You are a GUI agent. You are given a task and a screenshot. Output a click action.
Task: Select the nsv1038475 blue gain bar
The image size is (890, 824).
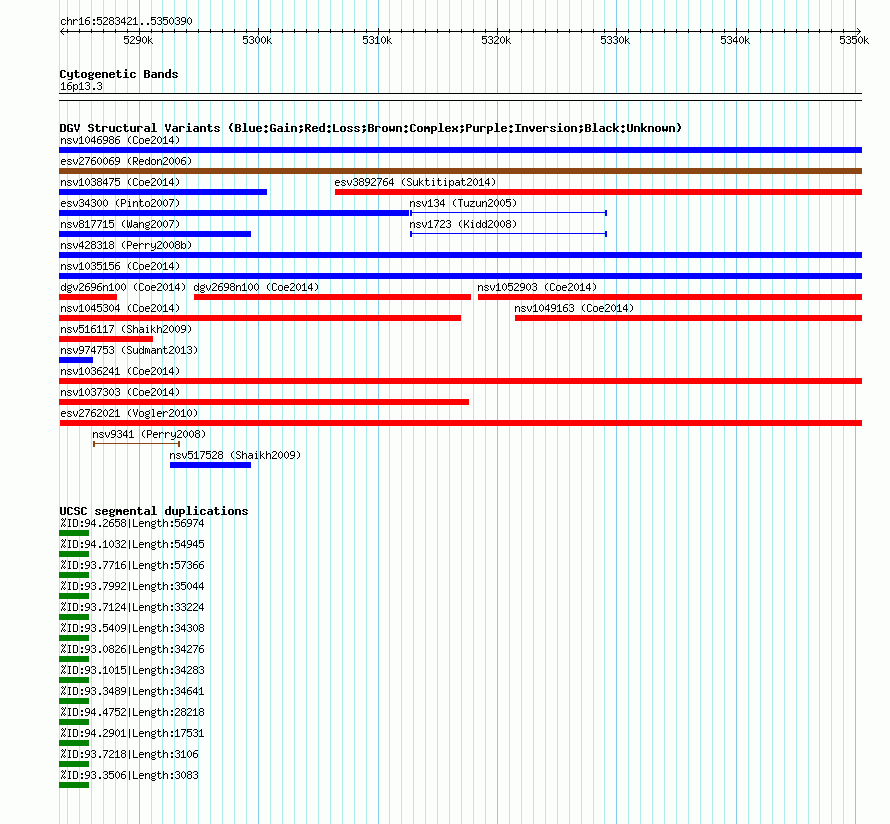click(163, 192)
